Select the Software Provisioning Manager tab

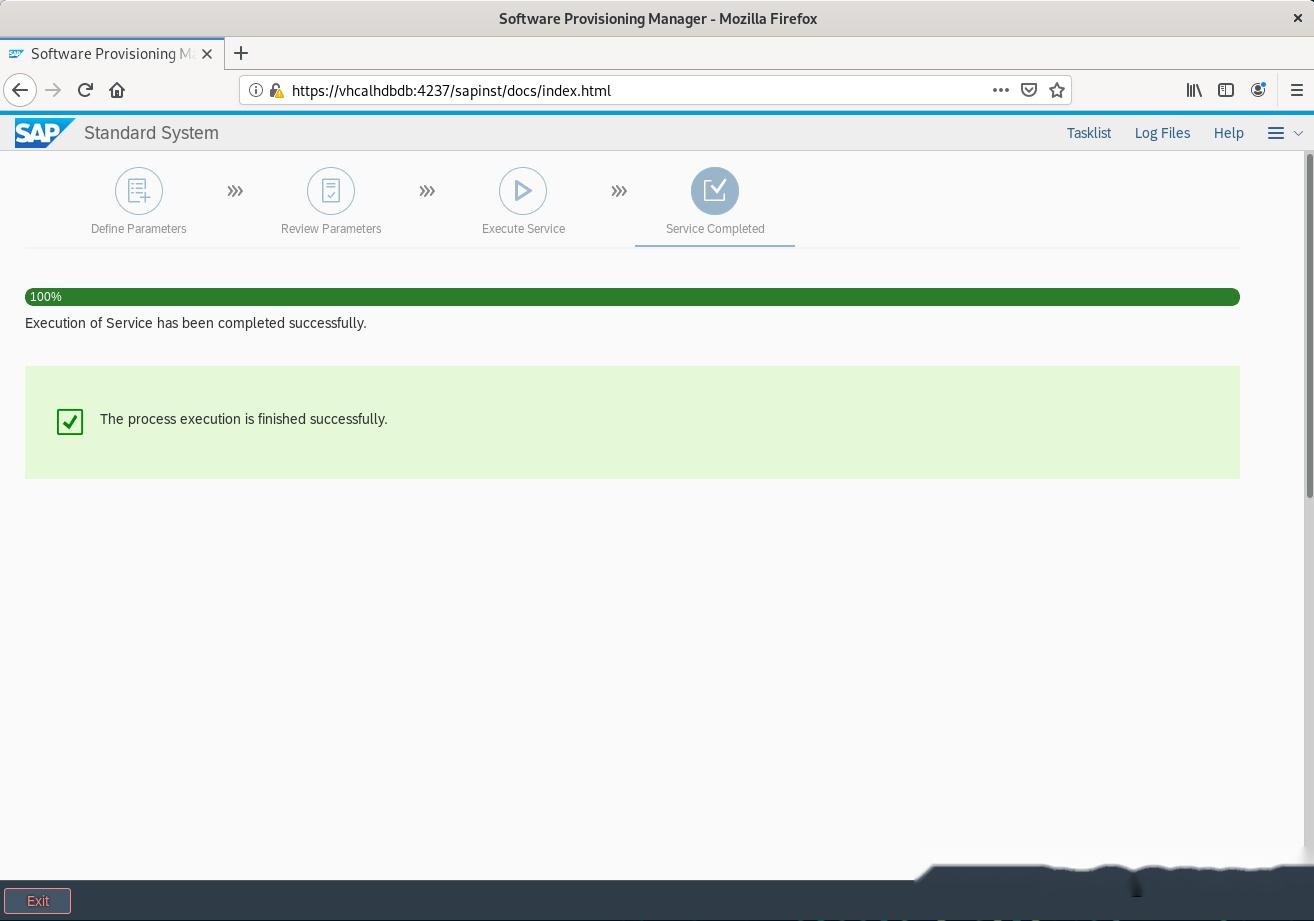[111, 54]
